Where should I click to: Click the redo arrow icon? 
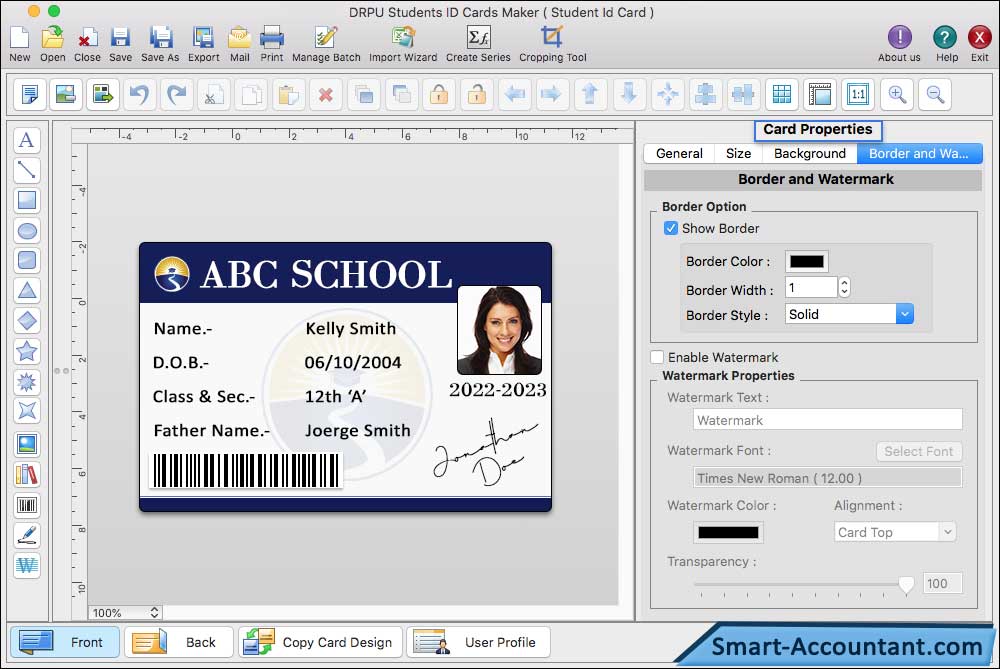pyautogui.click(x=177, y=94)
